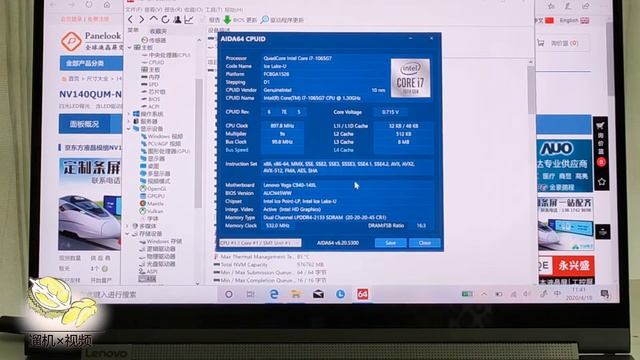Open Microsoft Edge from the taskbar
The height and width of the screenshot is (360, 640).
[274, 294]
